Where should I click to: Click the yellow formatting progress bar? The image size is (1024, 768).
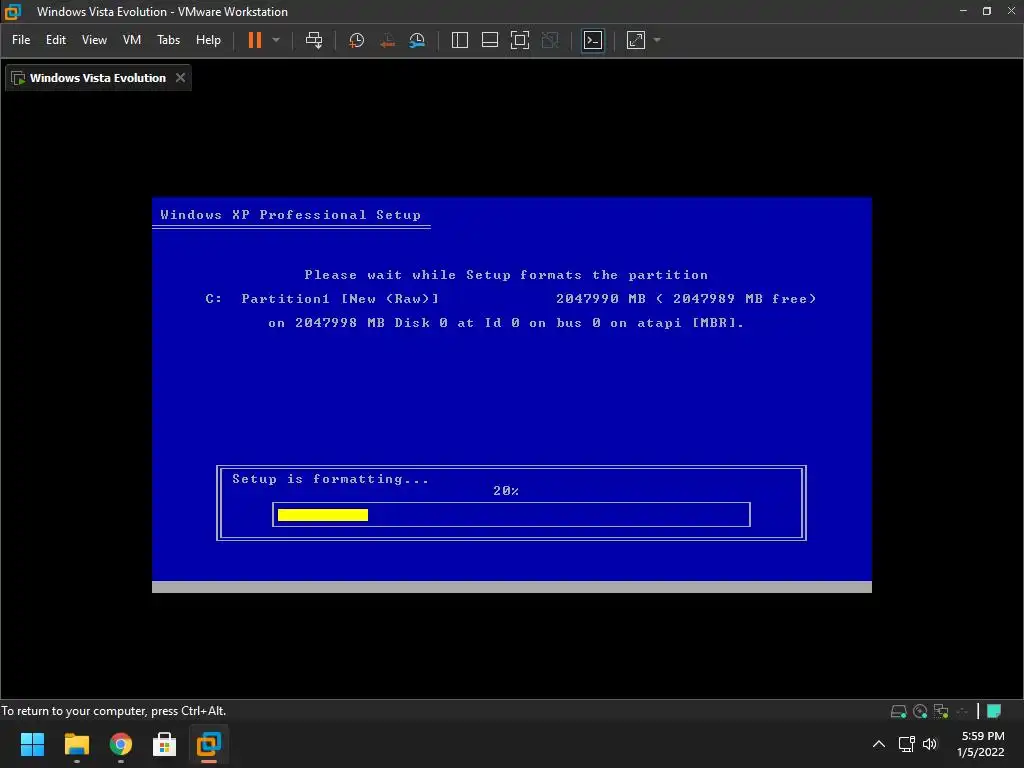(323, 515)
